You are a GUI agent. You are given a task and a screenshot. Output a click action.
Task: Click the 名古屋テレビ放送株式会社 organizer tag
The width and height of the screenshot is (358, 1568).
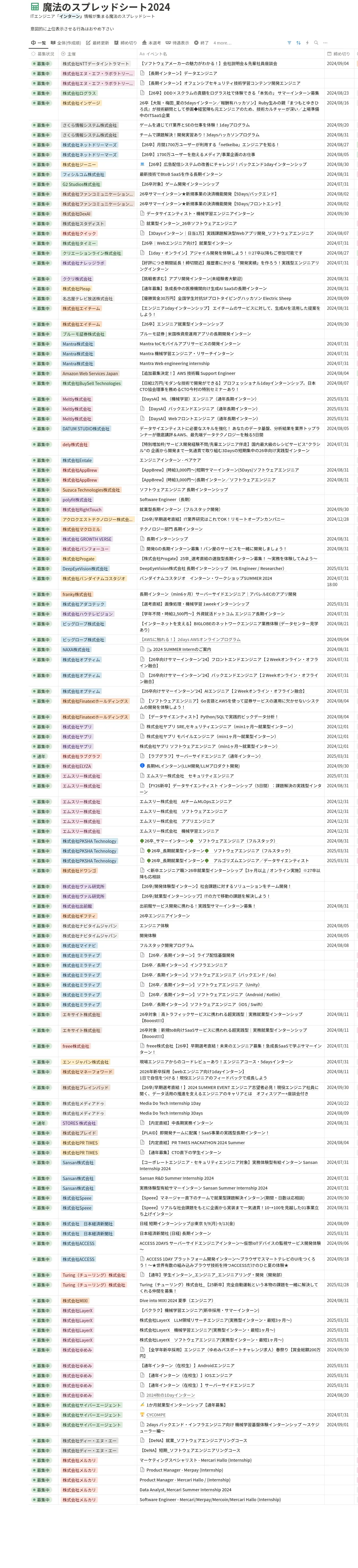point(88,299)
